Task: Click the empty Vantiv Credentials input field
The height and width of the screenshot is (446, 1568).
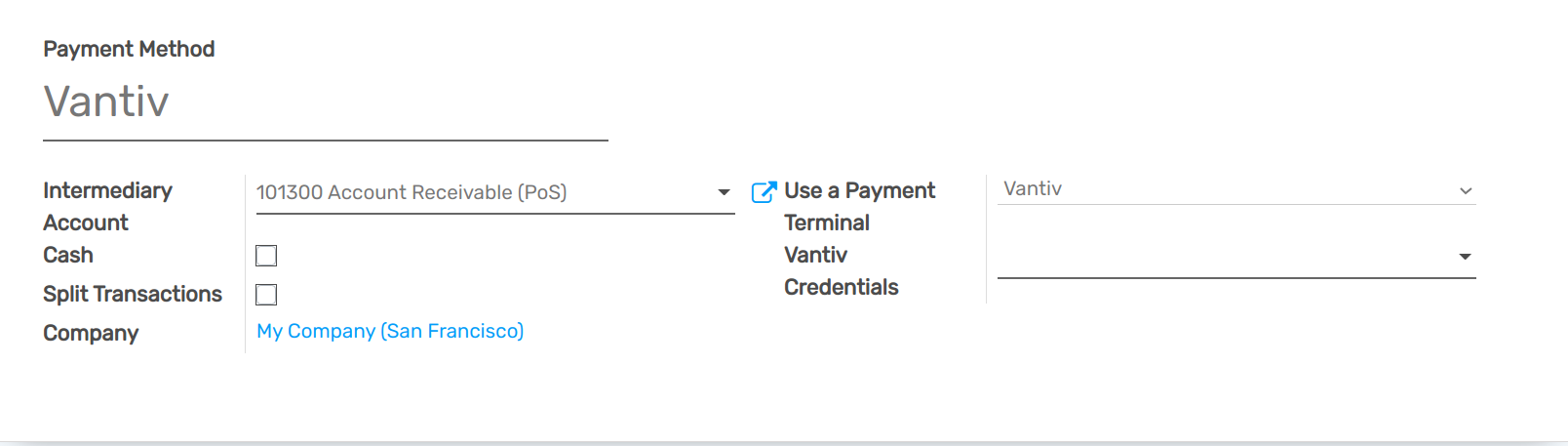Action: click(1219, 257)
